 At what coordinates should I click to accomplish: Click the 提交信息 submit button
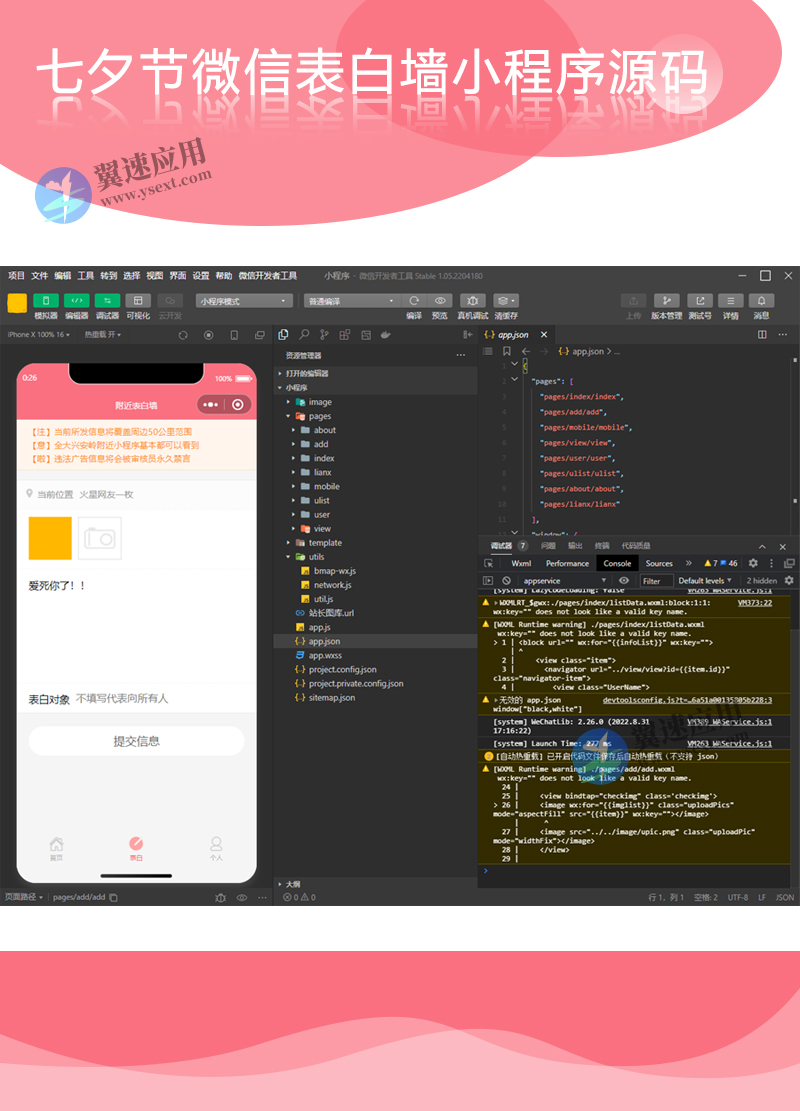click(x=136, y=741)
